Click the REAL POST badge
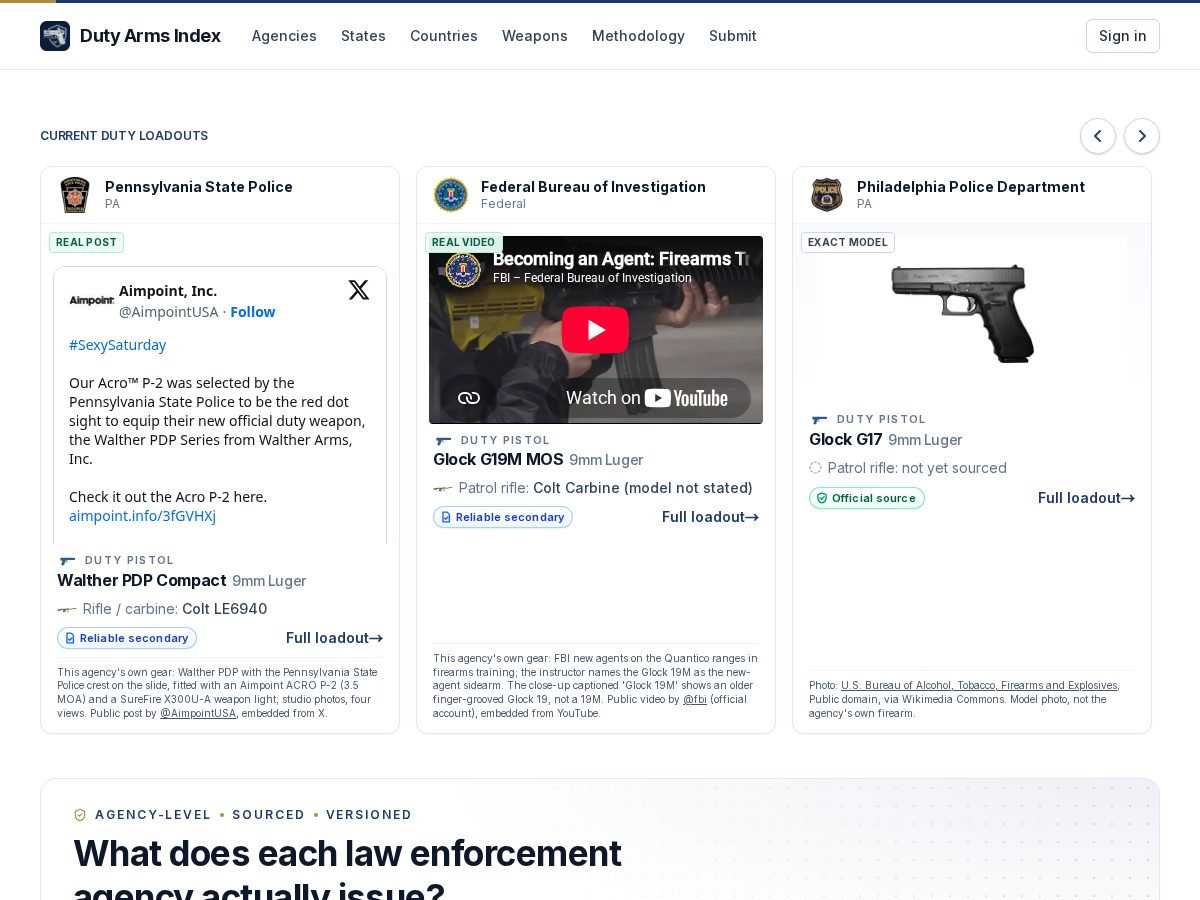This screenshot has height=900, width=1200. coord(86,242)
